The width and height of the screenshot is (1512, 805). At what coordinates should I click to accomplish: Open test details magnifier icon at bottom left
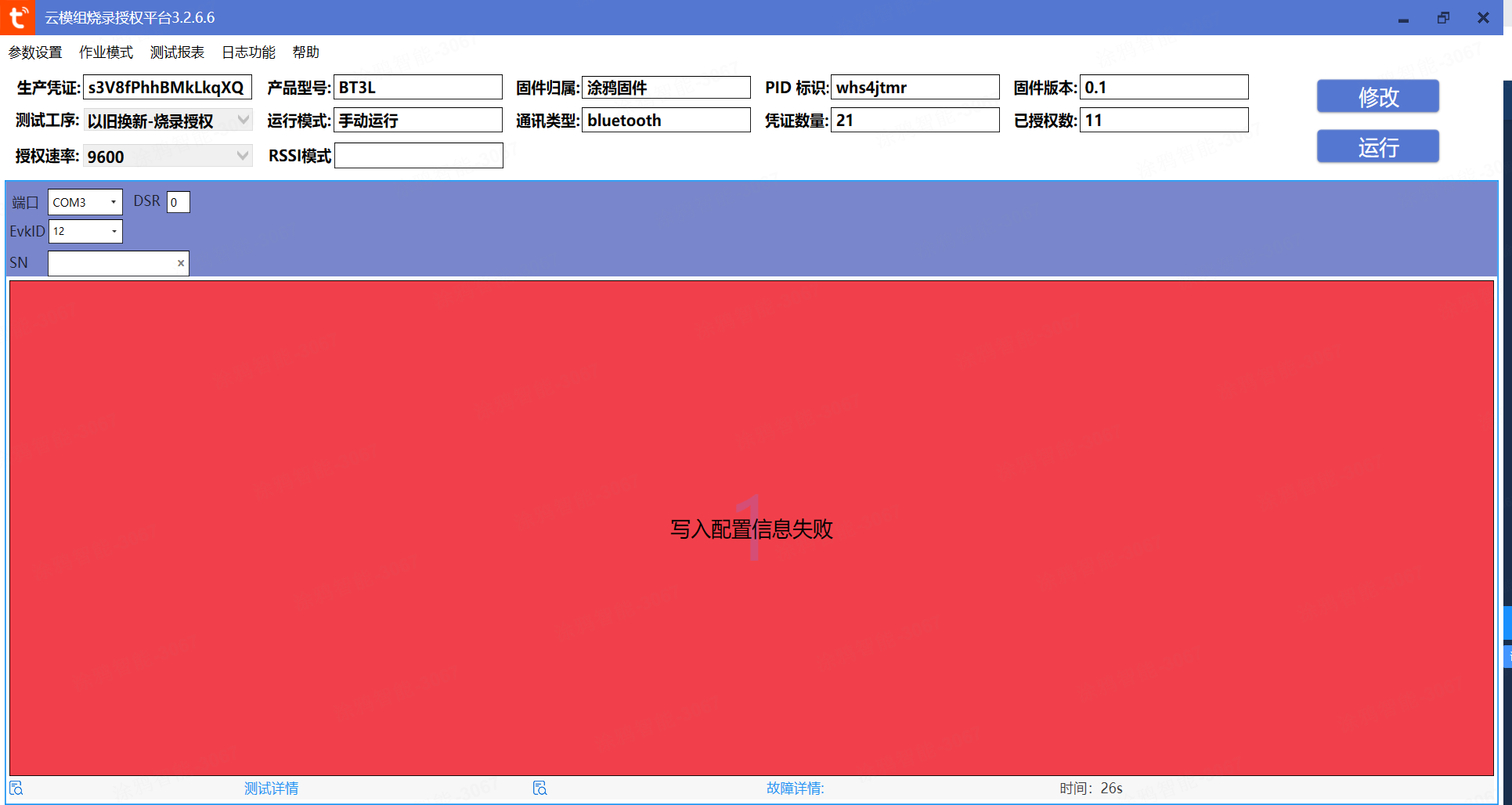coord(16,788)
